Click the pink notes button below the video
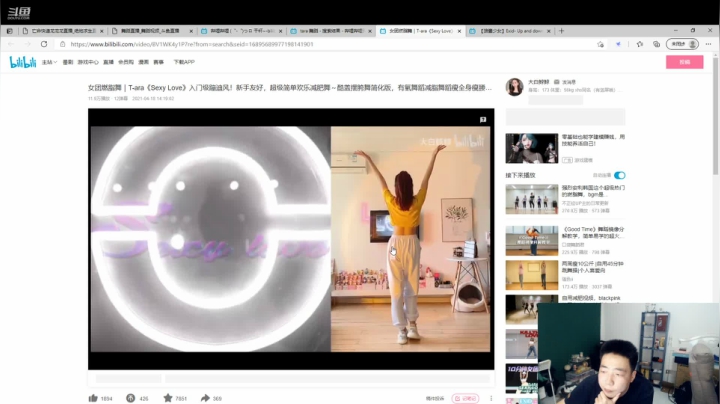The height and width of the screenshot is (404, 720). click(x=465, y=398)
